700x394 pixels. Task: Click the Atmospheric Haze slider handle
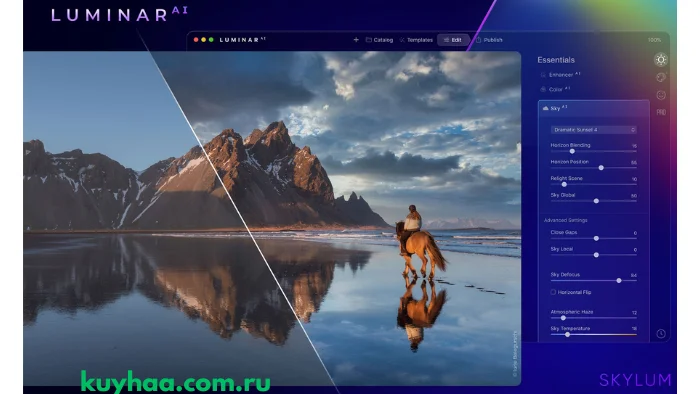pyautogui.click(x=563, y=318)
